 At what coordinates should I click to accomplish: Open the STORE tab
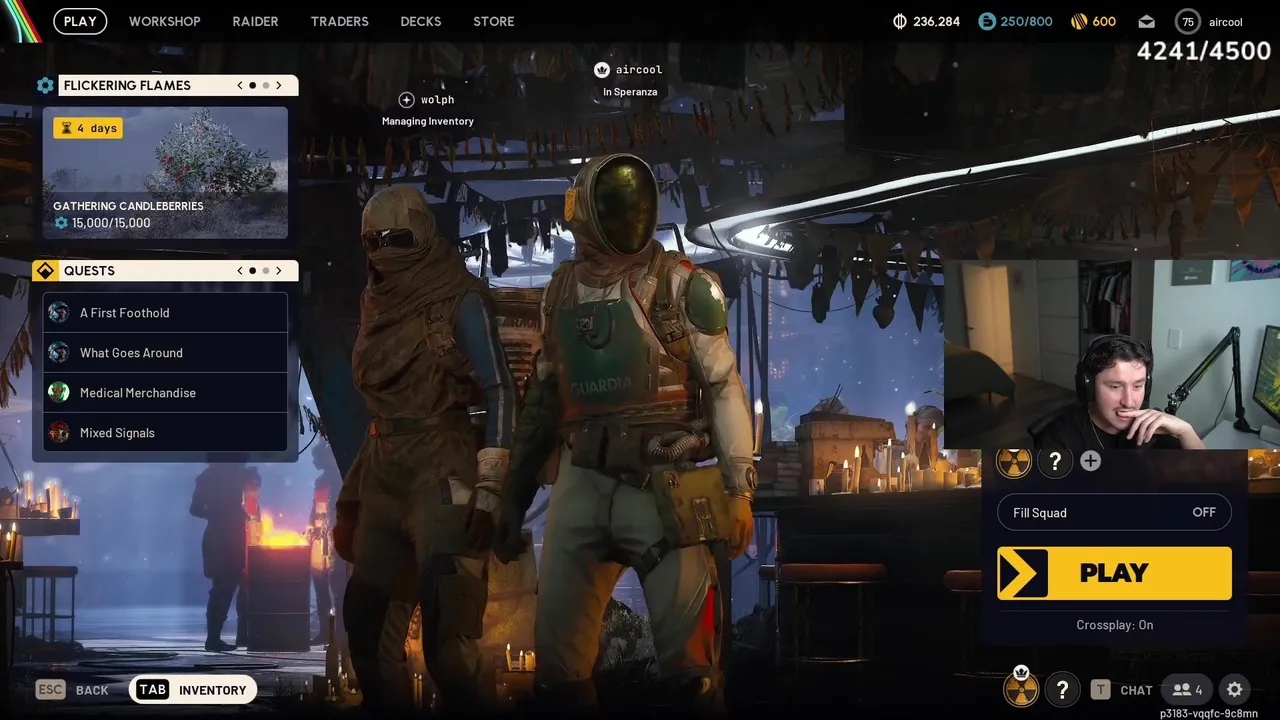[494, 21]
